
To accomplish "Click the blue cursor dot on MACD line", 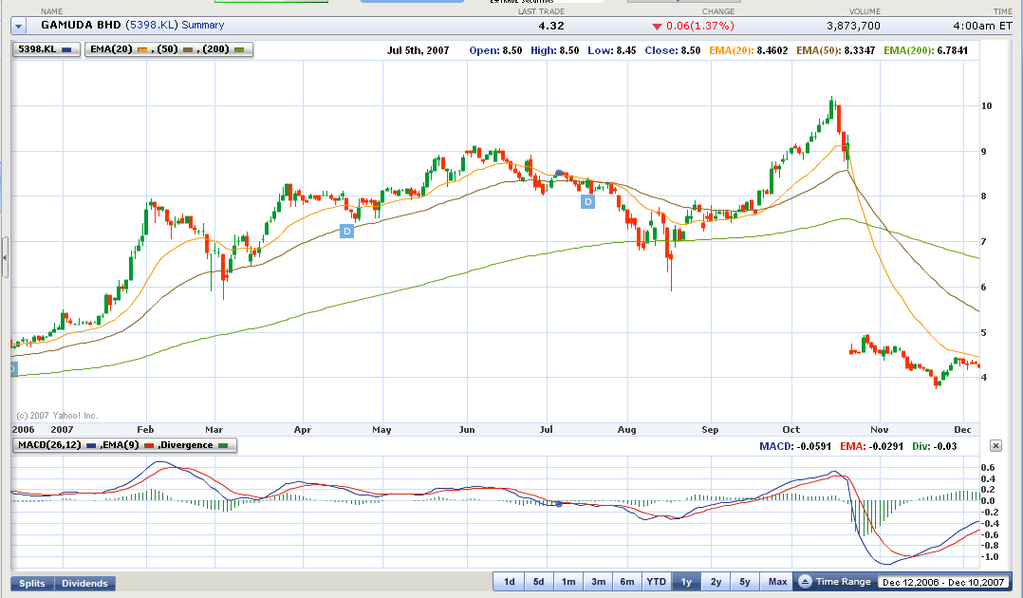I will (x=559, y=504).
